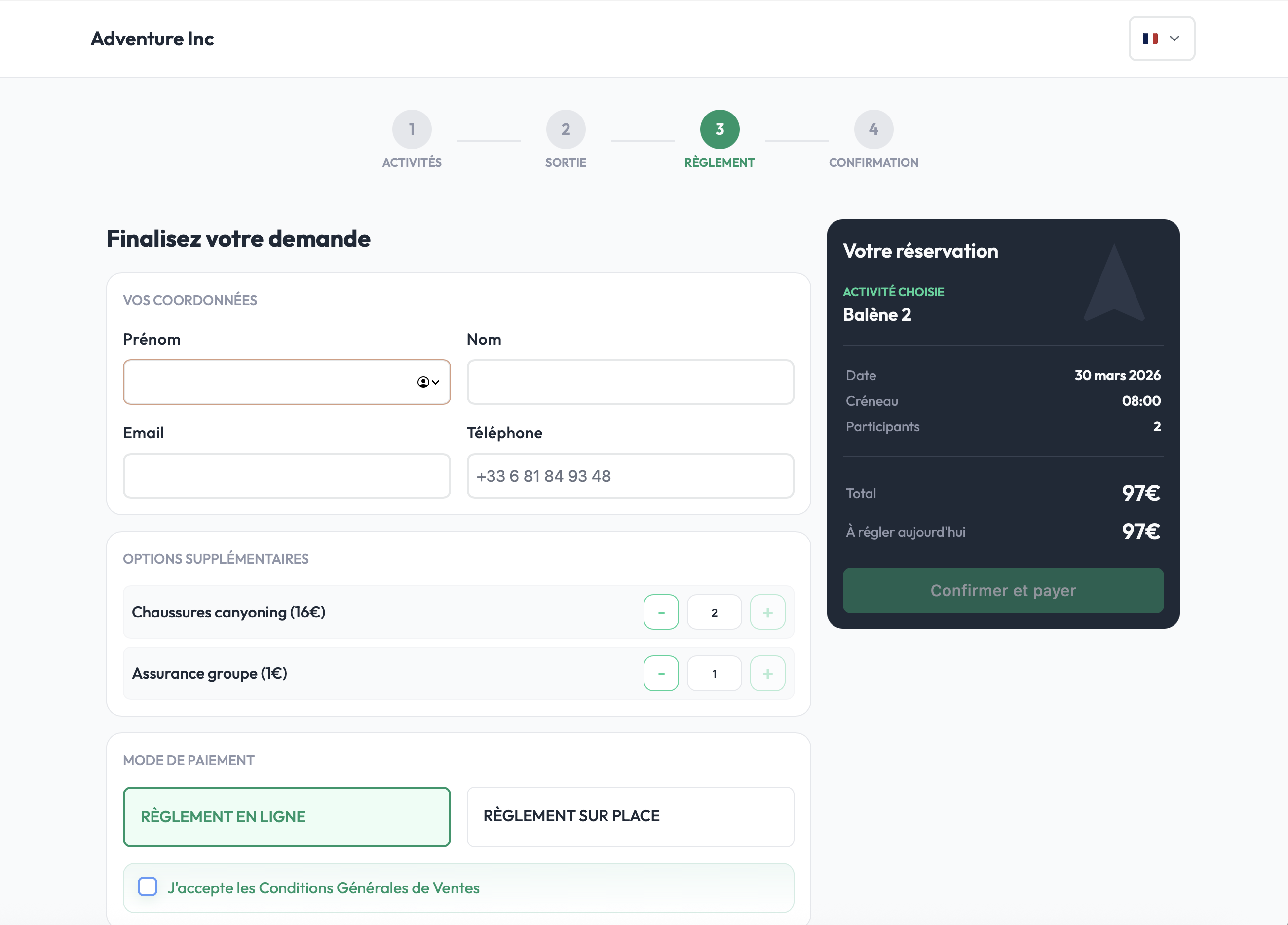Click the Téléphone input field
Viewport: 1288px width, 925px height.
(630, 475)
